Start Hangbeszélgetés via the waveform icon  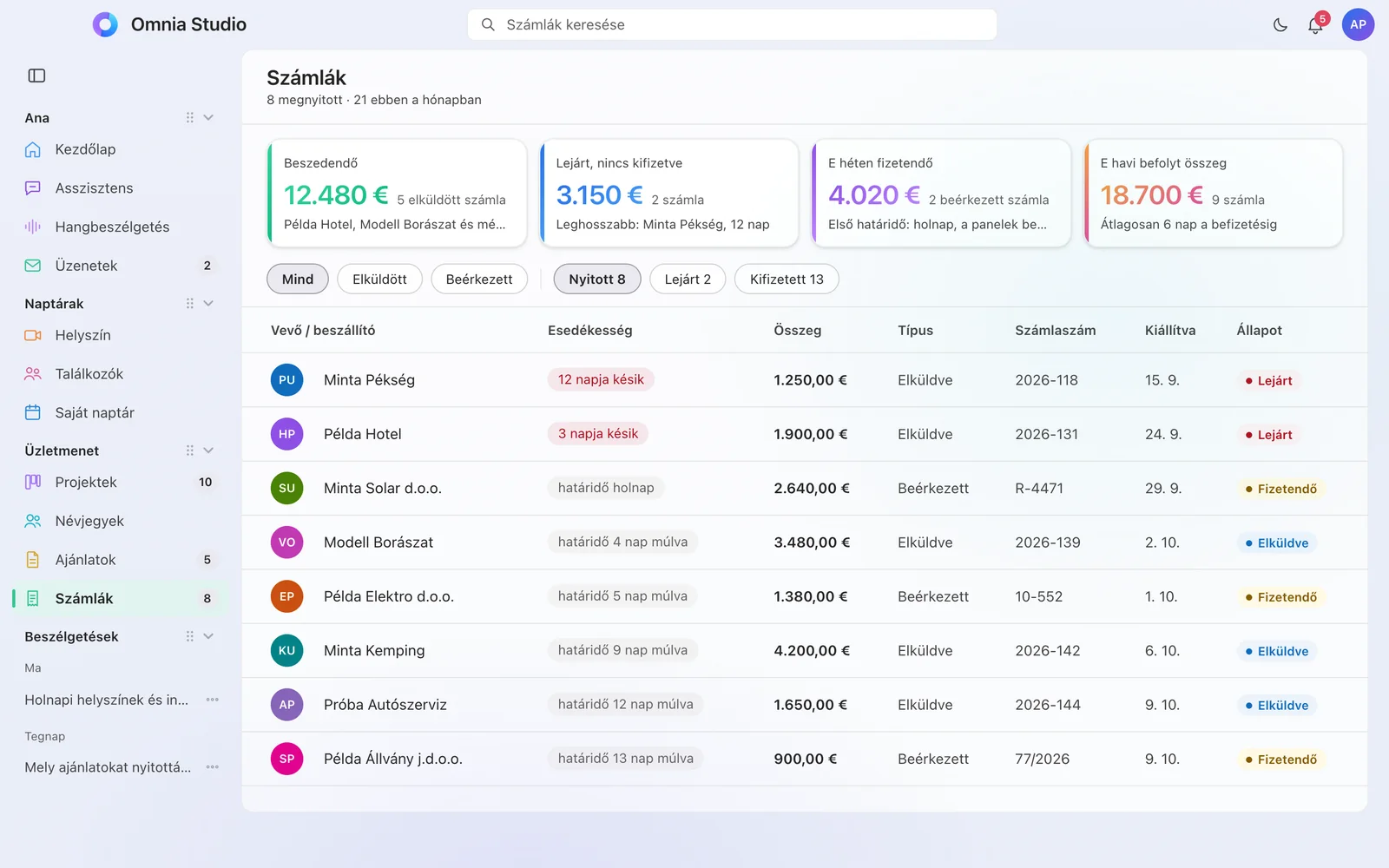(33, 227)
